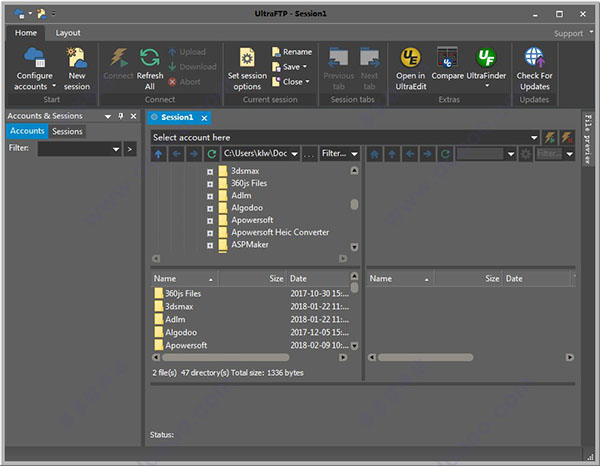Switch to the Home ribbon tab
Screen dimensions: 600x466
coord(26,33)
